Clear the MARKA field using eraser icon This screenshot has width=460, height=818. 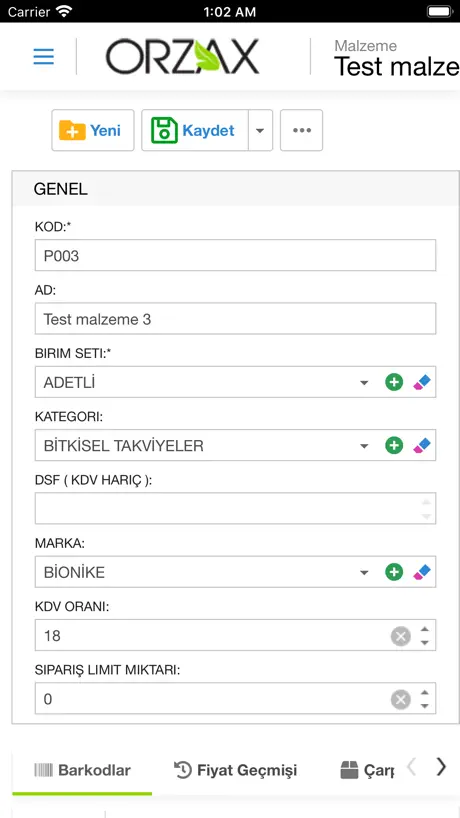point(421,572)
